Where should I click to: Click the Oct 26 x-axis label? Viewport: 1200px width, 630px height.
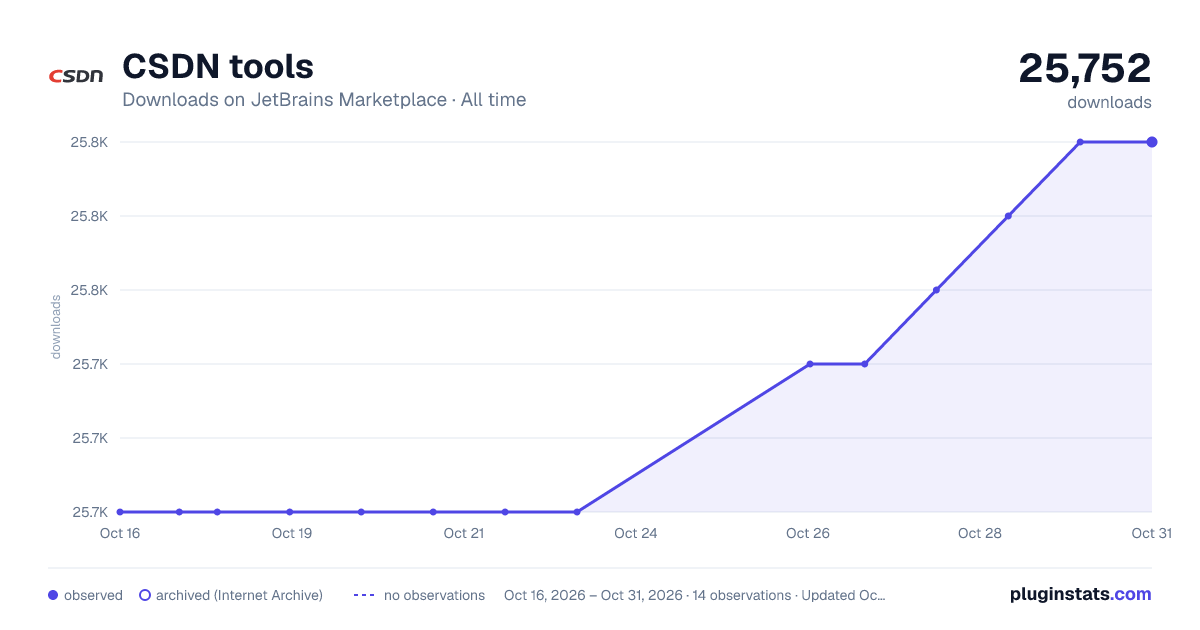tap(808, 533)
